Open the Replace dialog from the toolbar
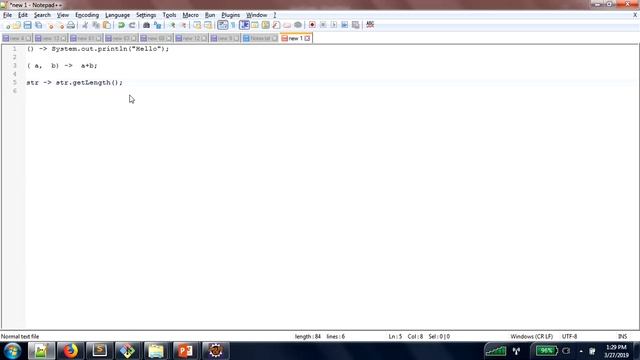 (157, 25)
